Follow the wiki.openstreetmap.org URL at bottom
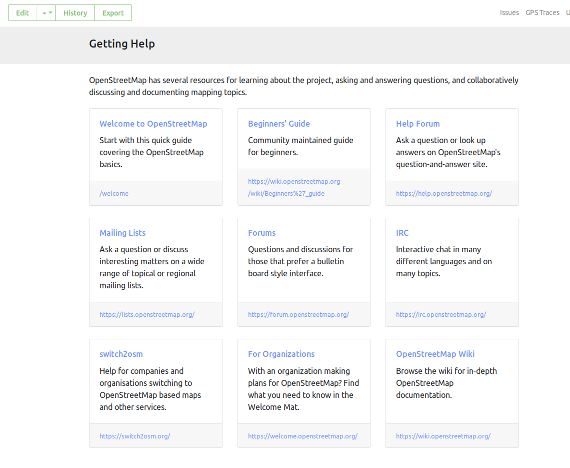Screen dimensions: 570x468 tap(443, 436)
